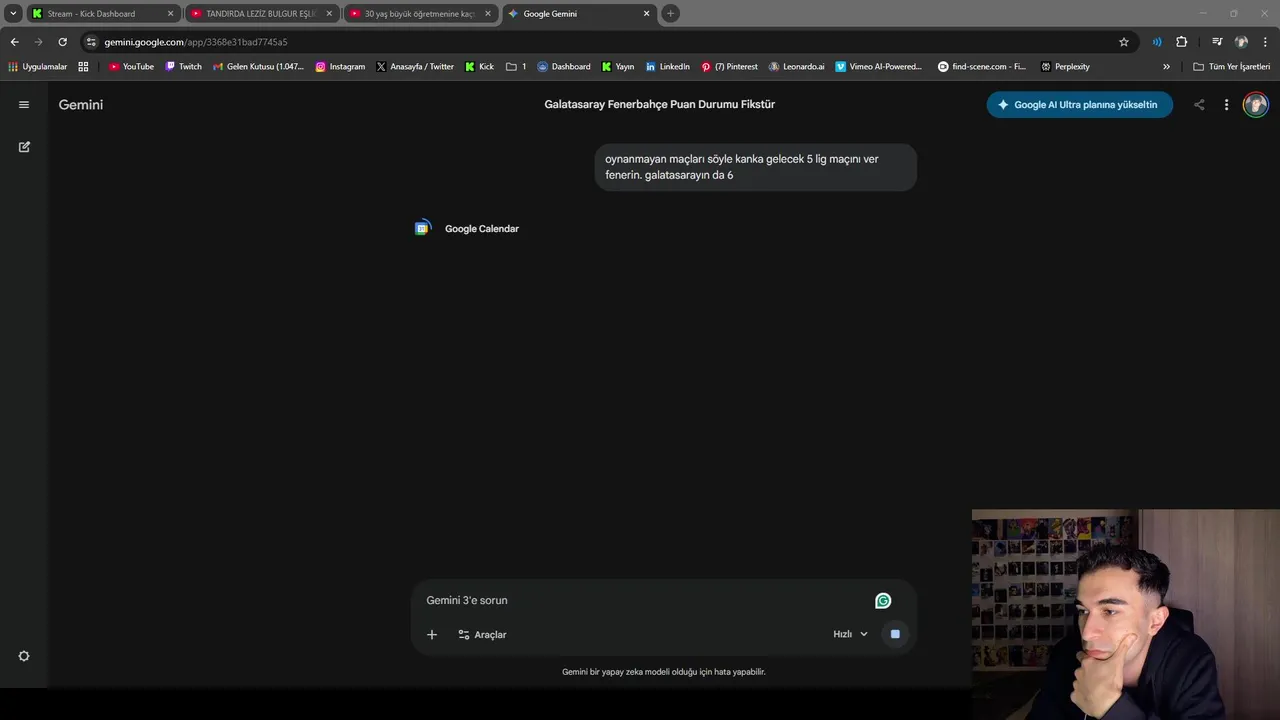This screenshot has height=720, width=1280.
Task: Click the Google Calendar extension icon
Action: click(423, 228)
